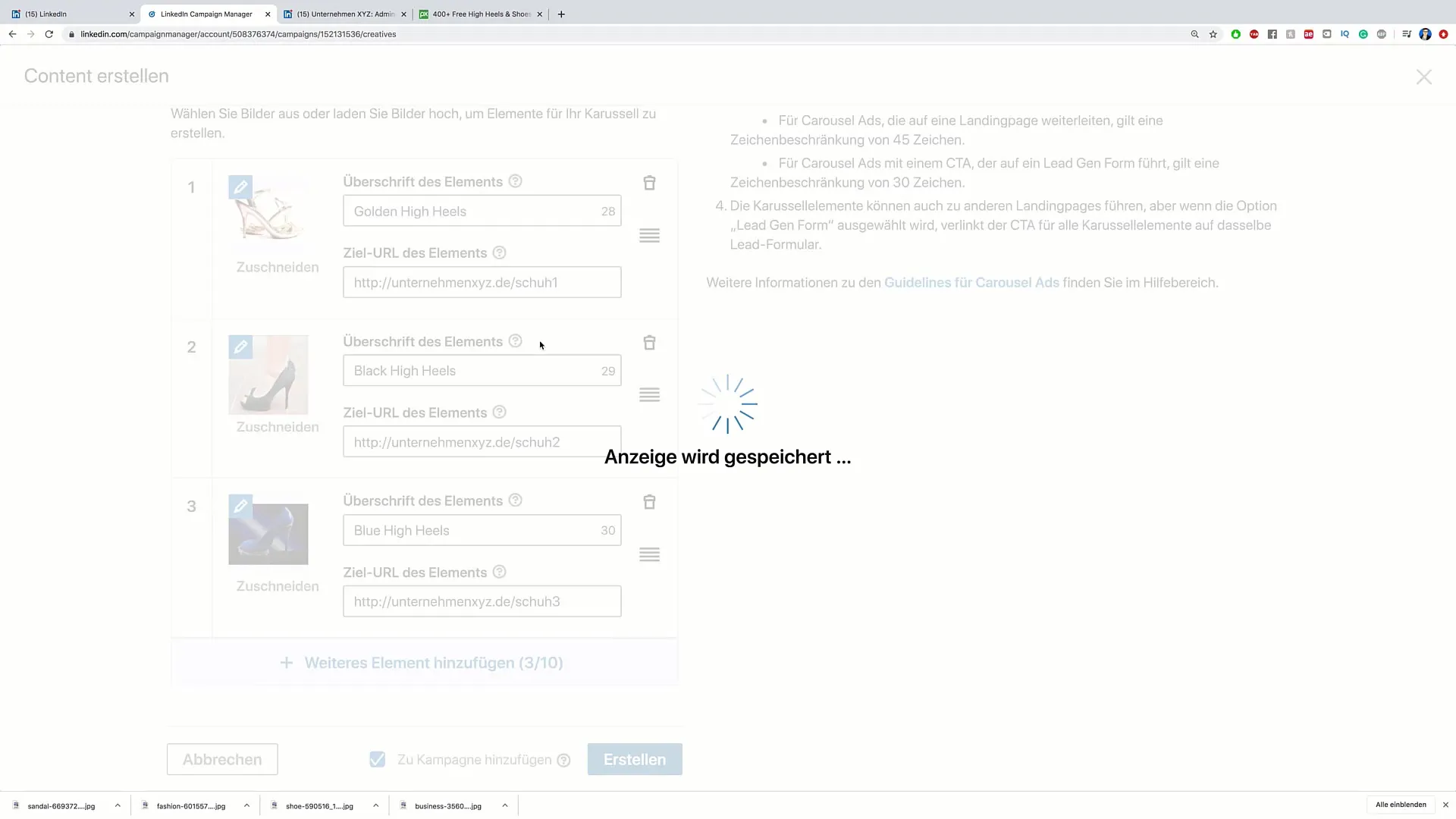Add another element via Weiteres Element hinzufügen

tap(424, 663)
